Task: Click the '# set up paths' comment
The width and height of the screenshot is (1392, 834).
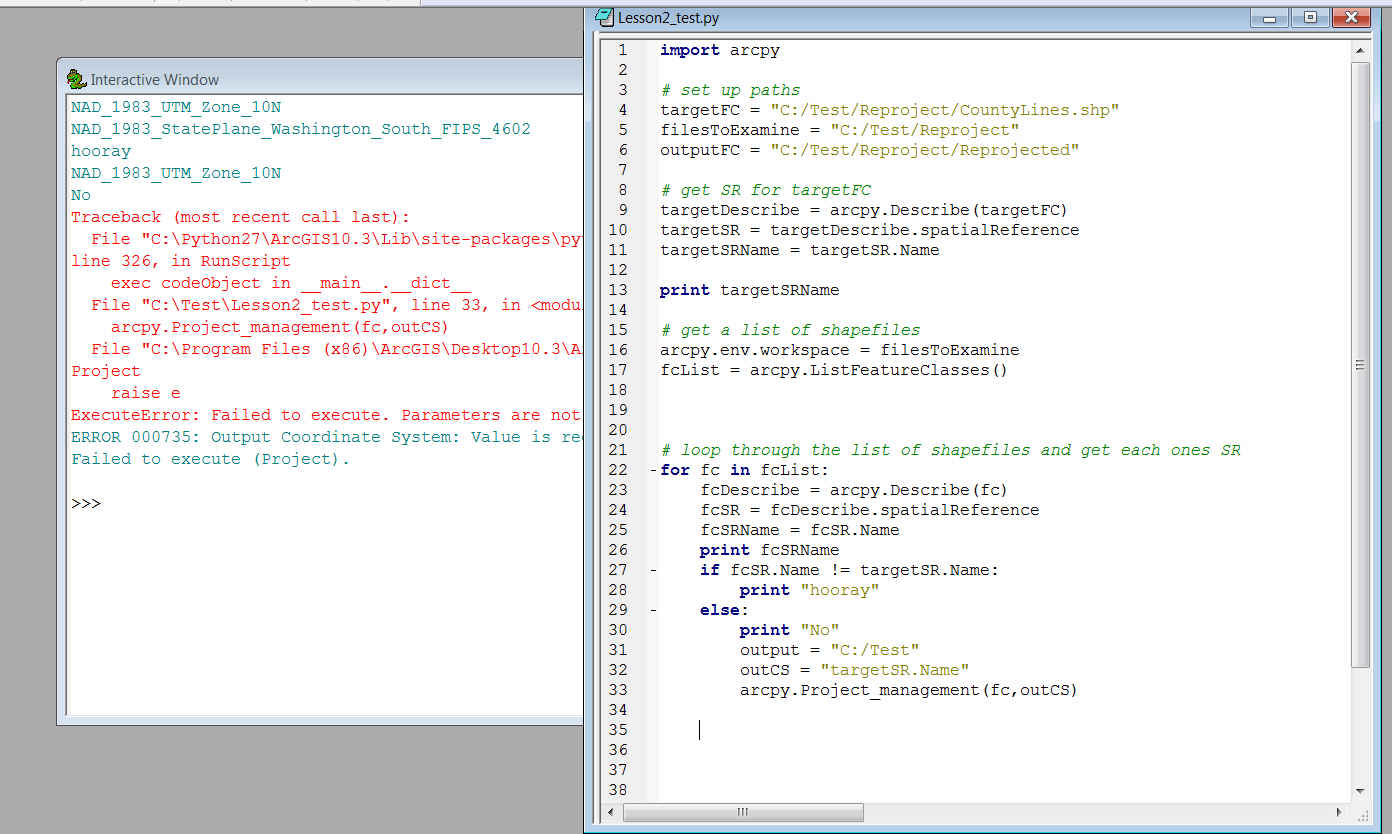Action: pyautogui.click(x=730, y=90)
